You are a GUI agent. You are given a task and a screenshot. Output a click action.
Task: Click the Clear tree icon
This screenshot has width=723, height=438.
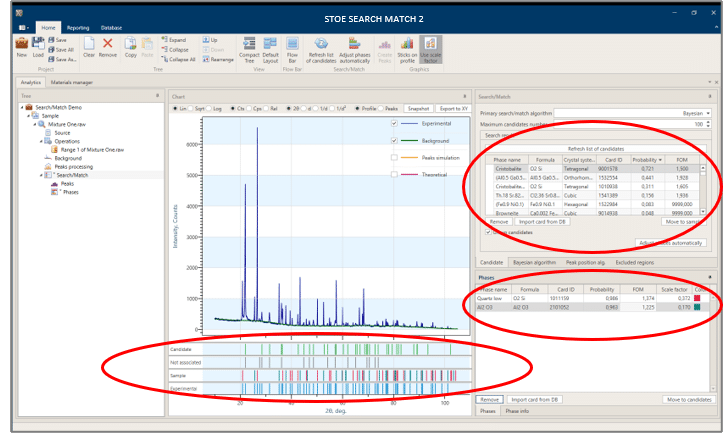point(89,47)
